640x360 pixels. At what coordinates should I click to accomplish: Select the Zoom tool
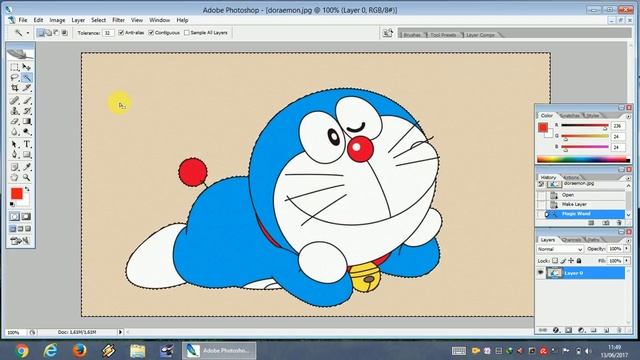(27, 178)
